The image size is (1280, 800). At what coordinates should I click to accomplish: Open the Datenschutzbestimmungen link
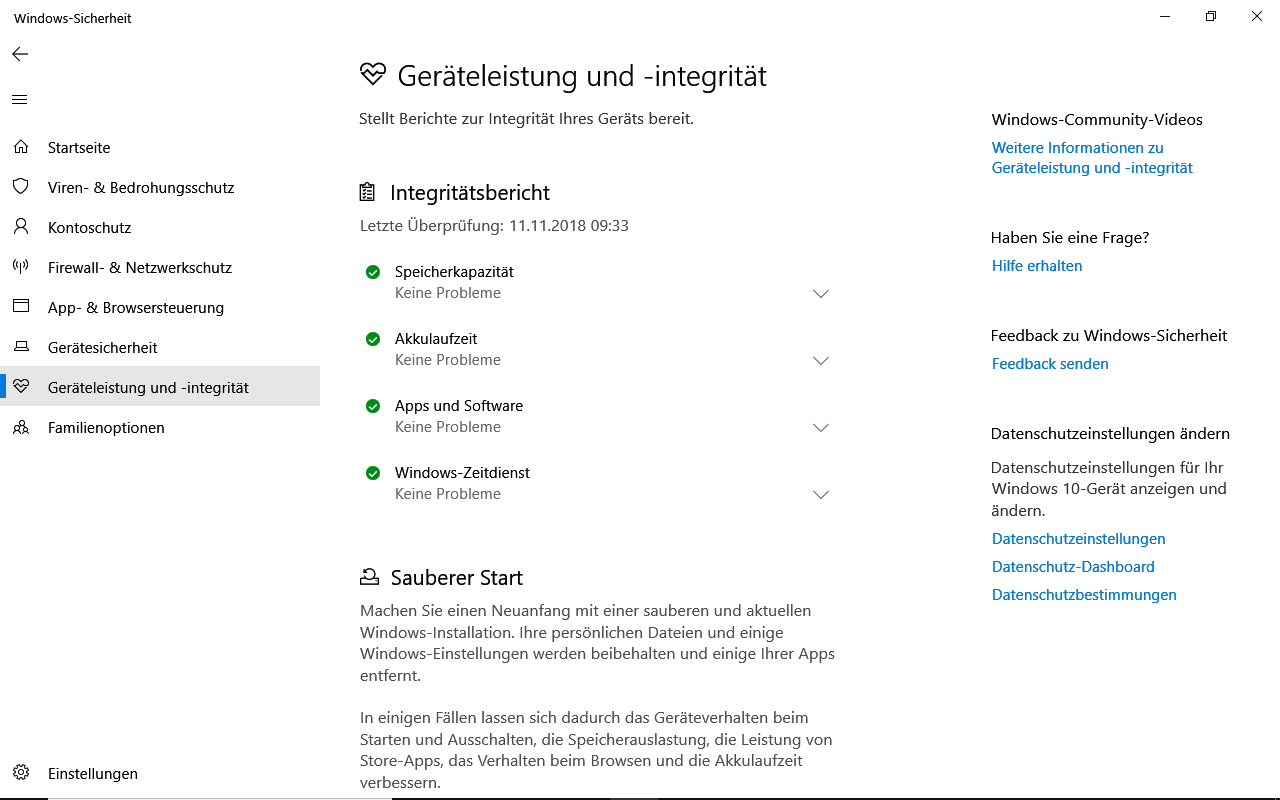(1084, 595)
